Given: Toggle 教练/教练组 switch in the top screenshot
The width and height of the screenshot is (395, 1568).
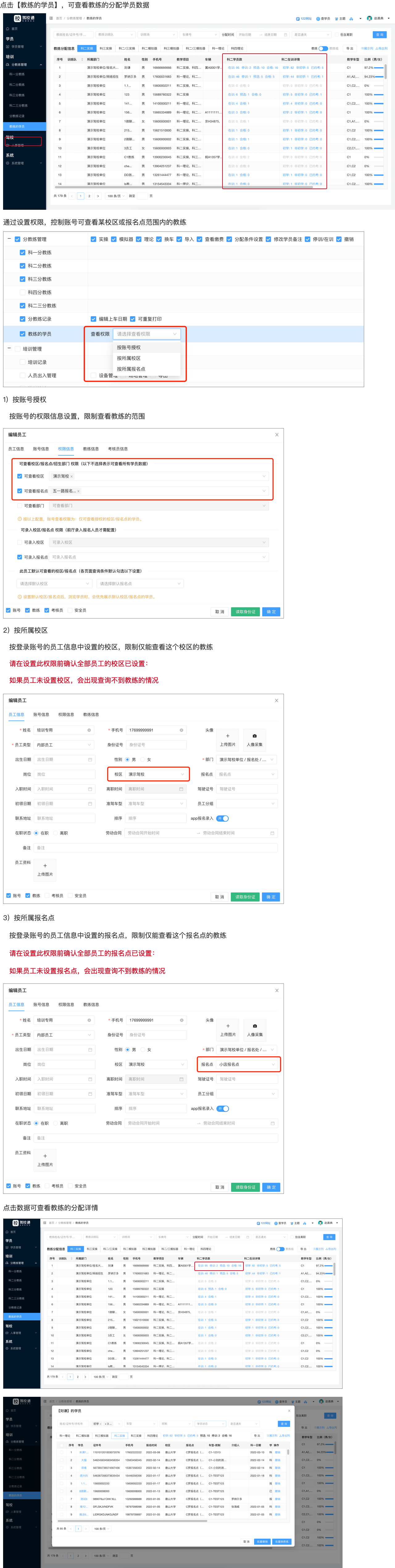Looking at the screenshot, I should pyautogui.click(x=323, y=48).
